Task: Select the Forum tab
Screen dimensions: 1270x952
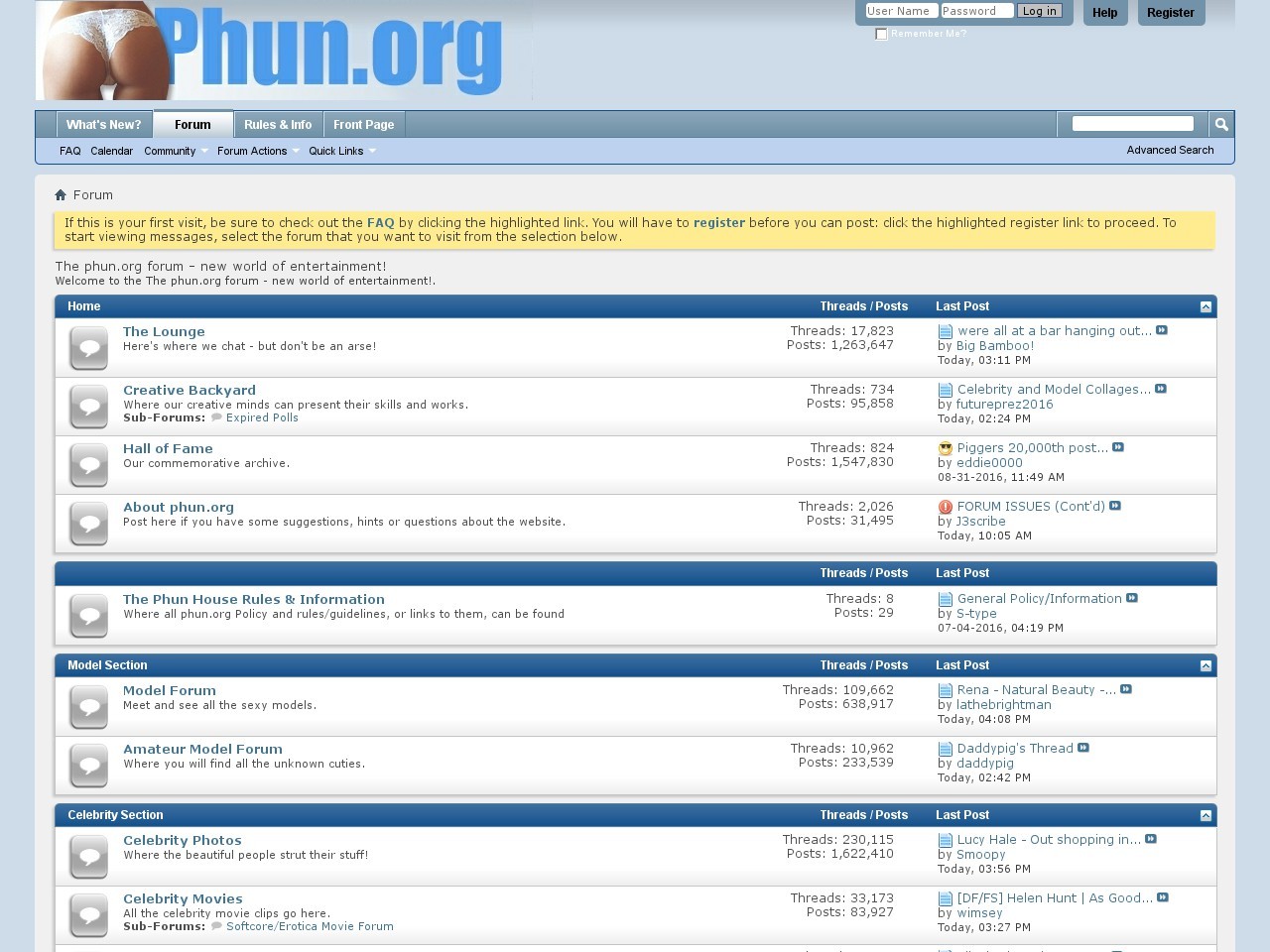Action: [x=192, y=124]
